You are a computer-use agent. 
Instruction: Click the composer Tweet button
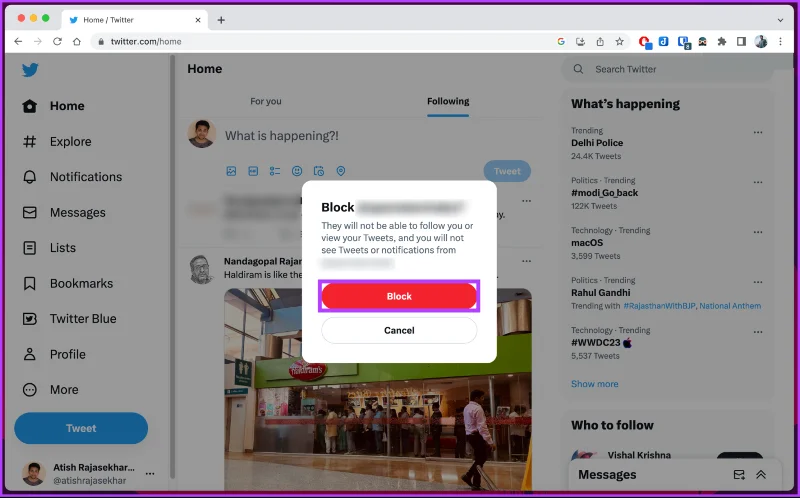click(x=507, y=171)
